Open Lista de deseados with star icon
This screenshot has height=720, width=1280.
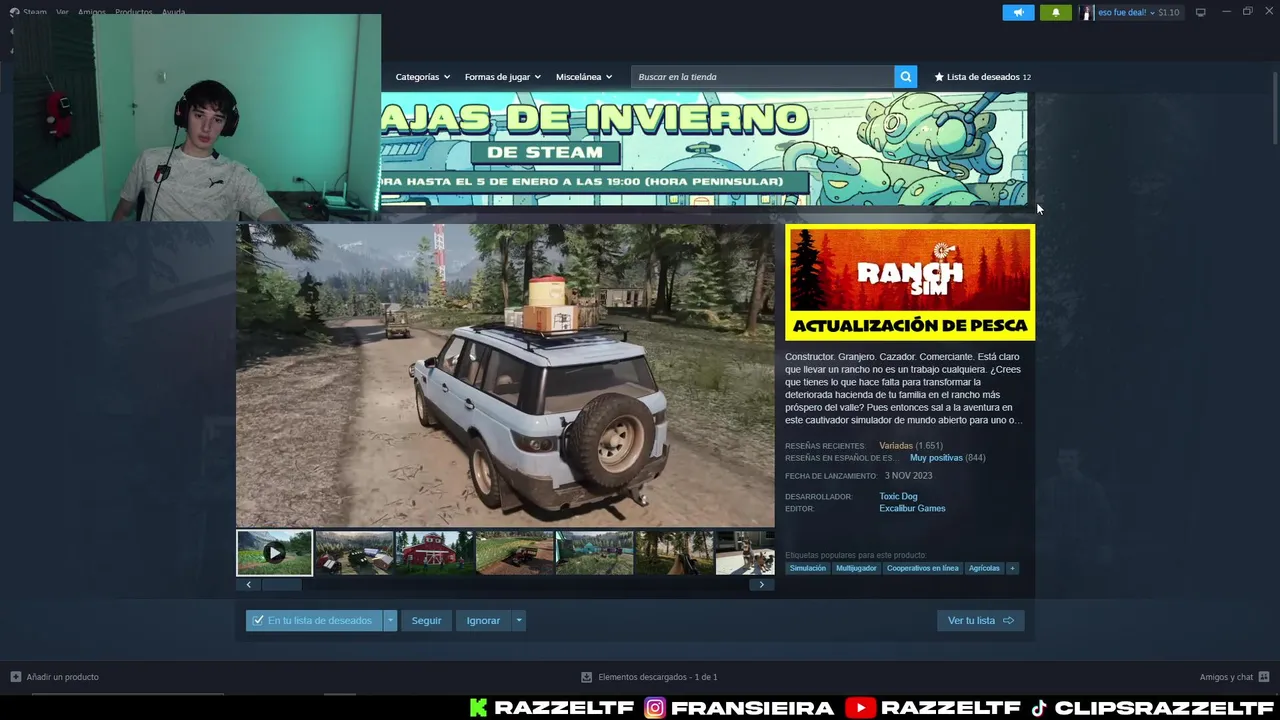tap(982, 77)
